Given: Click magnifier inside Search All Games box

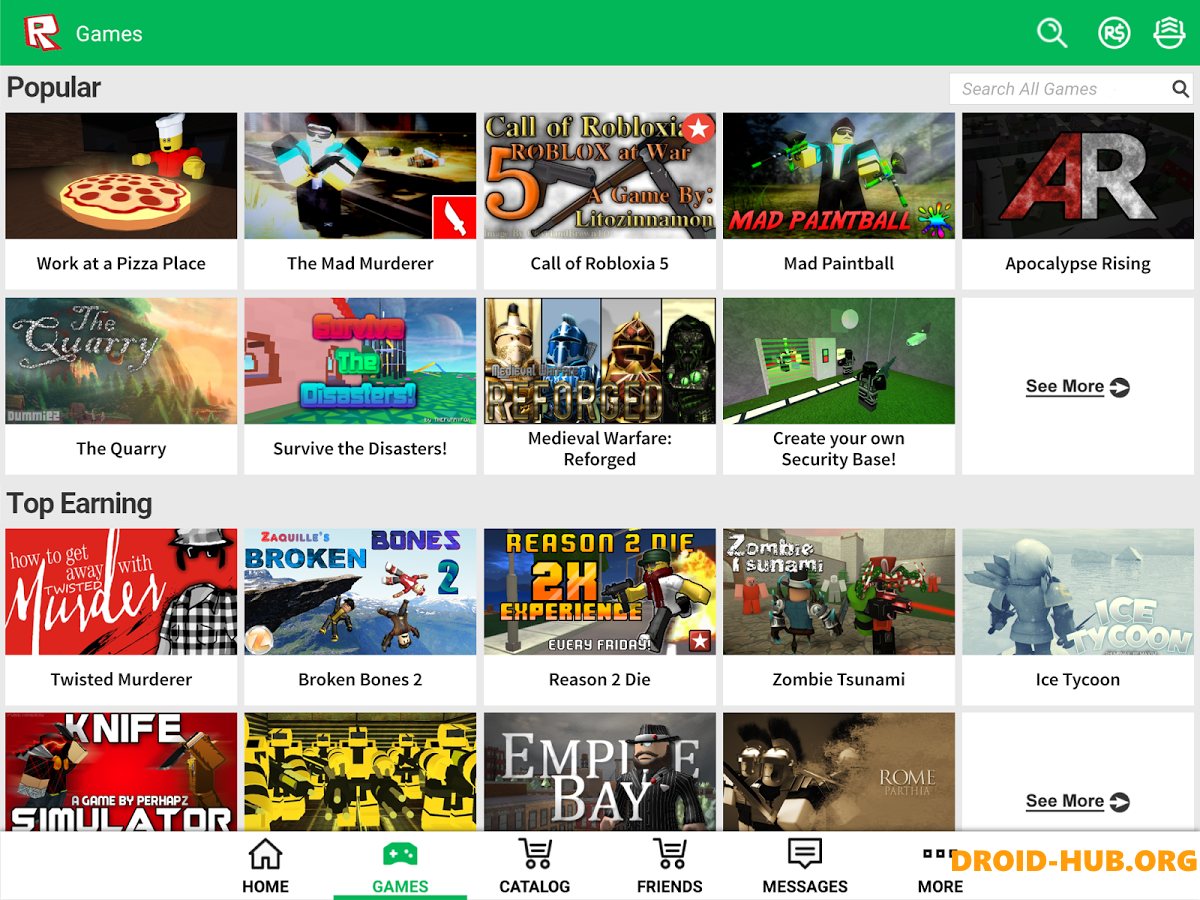Looking at the screenshot, I should (x=1180, y=89).
